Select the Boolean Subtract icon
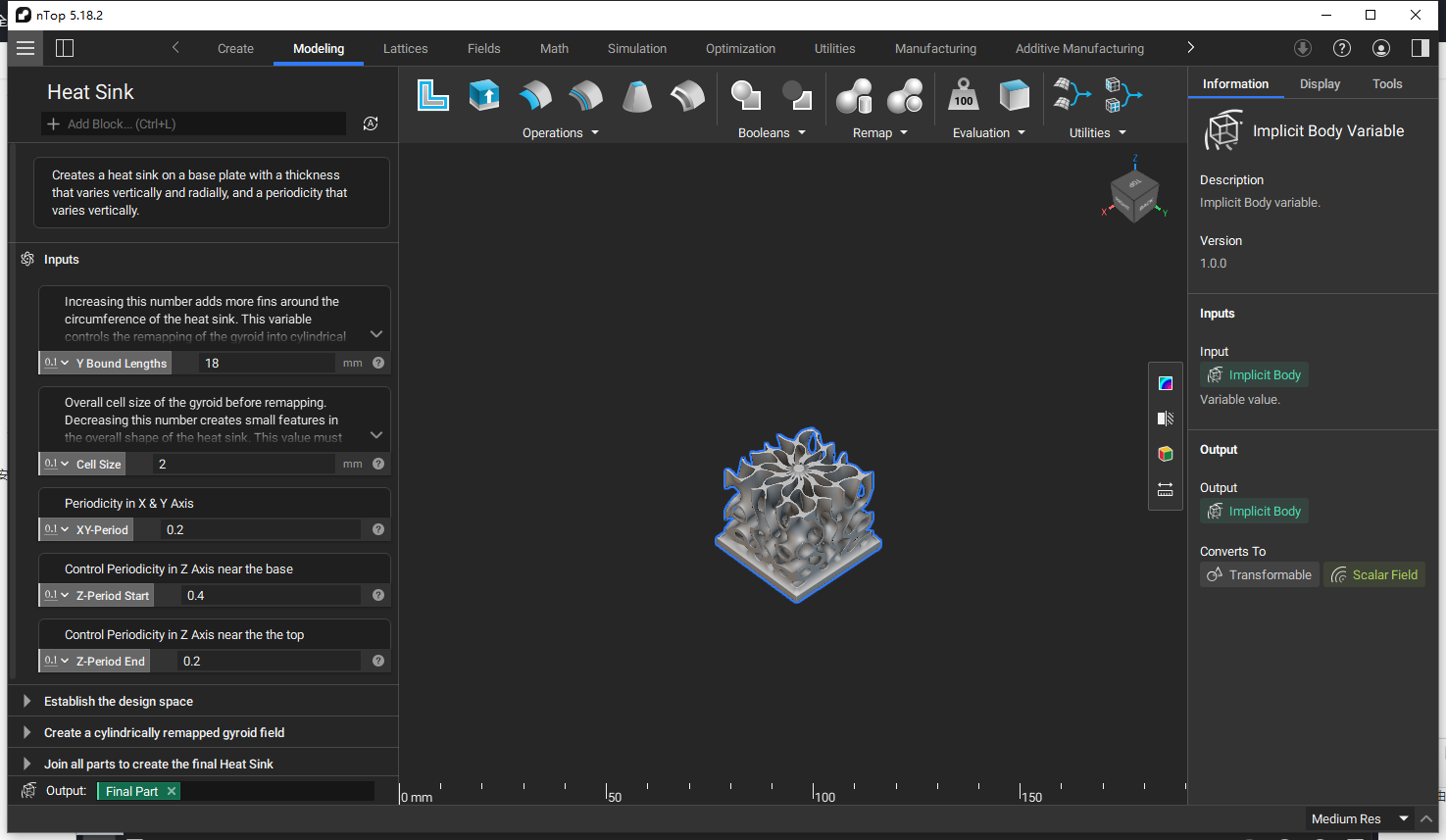The height and width of the screenshot is (840, 1446). [x=797, y=95]
